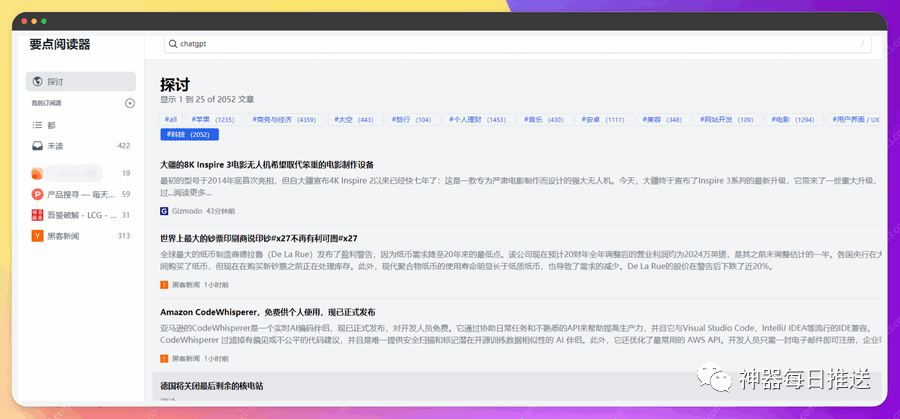Filter by #安卓 (1111) tag
Screen dimensions: 900x419
605,119
